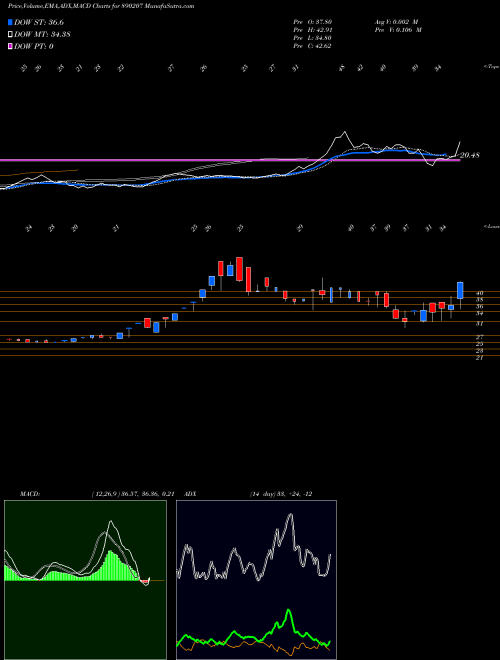Click the peak of the white line on the EMA chart
Image resolution: width=500 pixels, height=660 pixels.
tap(345, 132)
